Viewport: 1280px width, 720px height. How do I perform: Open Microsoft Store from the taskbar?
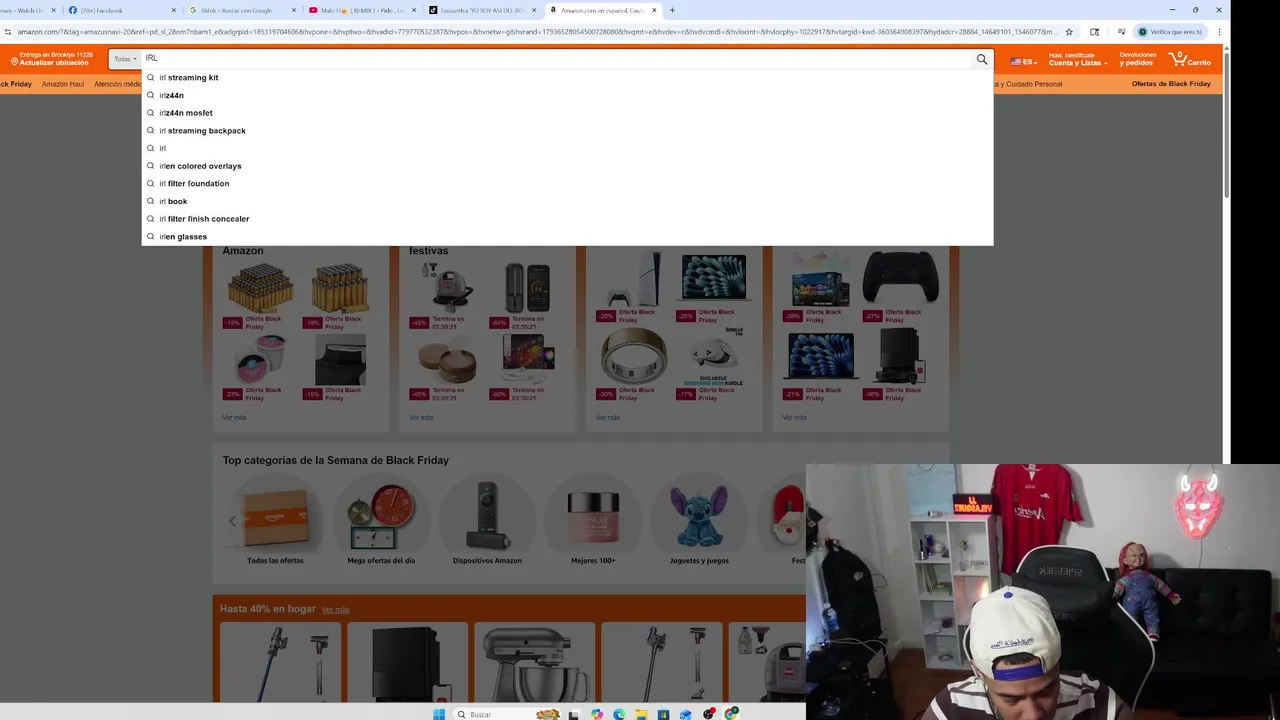click(x=663, y=714)
